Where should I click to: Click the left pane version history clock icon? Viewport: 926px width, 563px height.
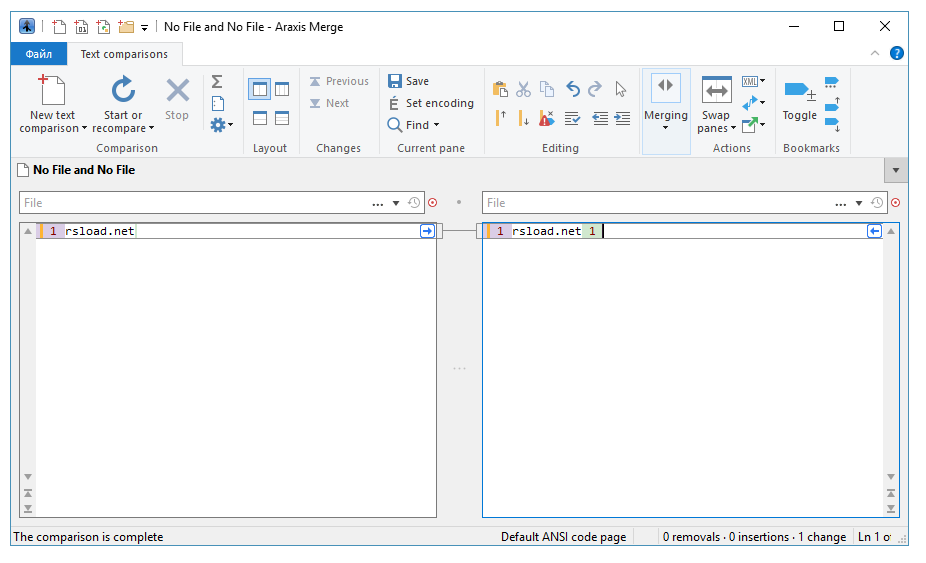414,203
